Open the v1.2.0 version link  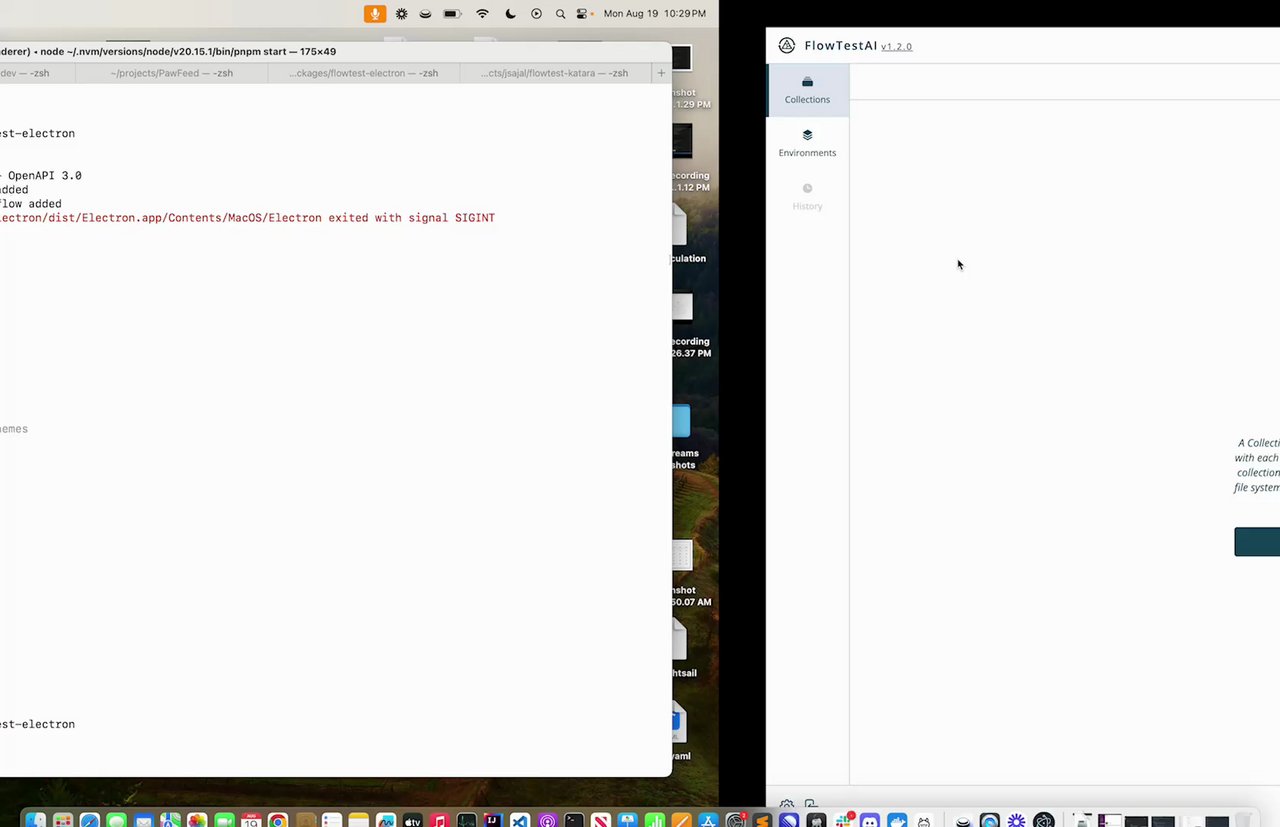click(x=896, y=47)
